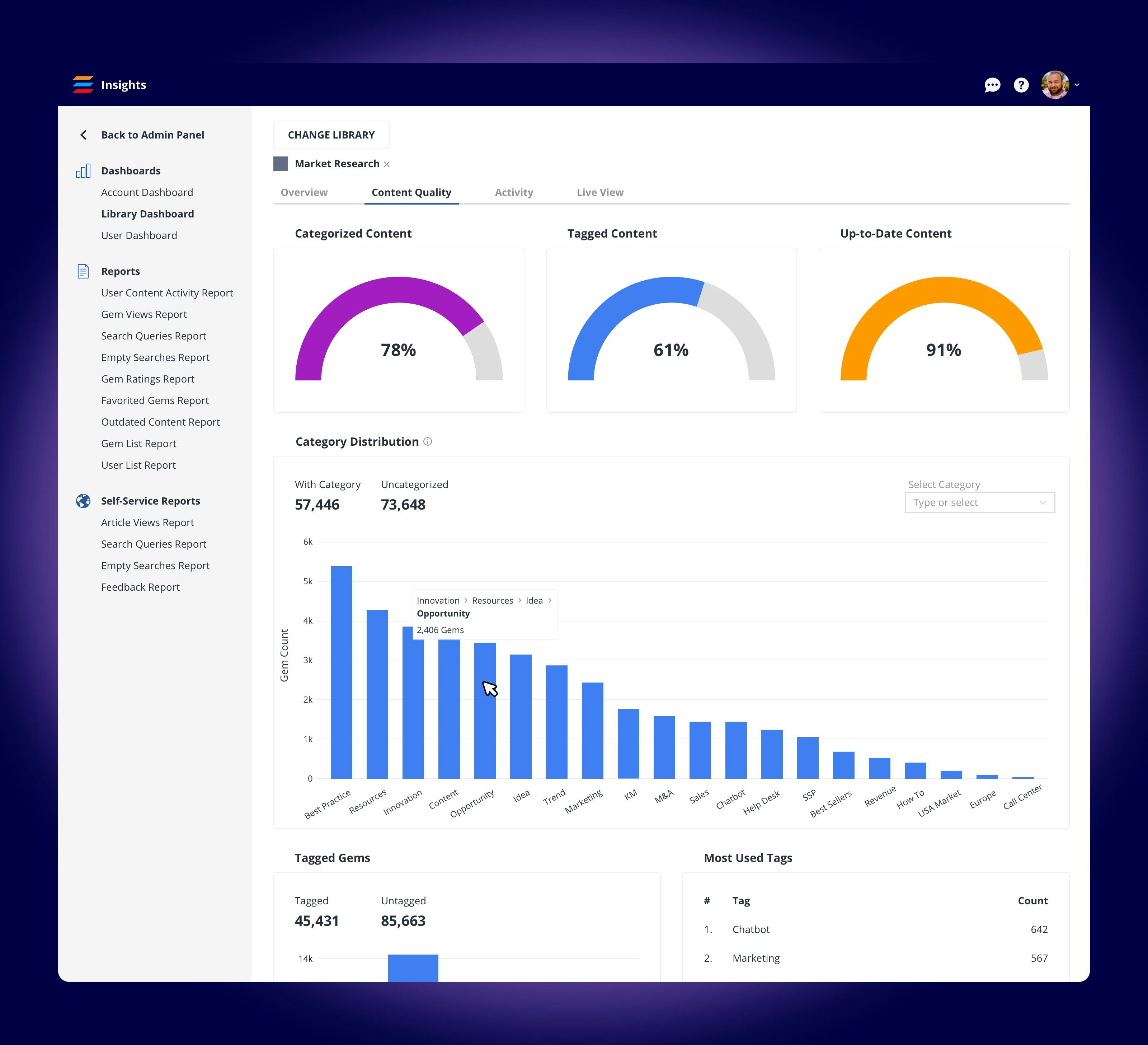The height and width of the screenshot is (1045, 1148).
Task: Click the help question mark icon
Action: (x=1021, y=85)
